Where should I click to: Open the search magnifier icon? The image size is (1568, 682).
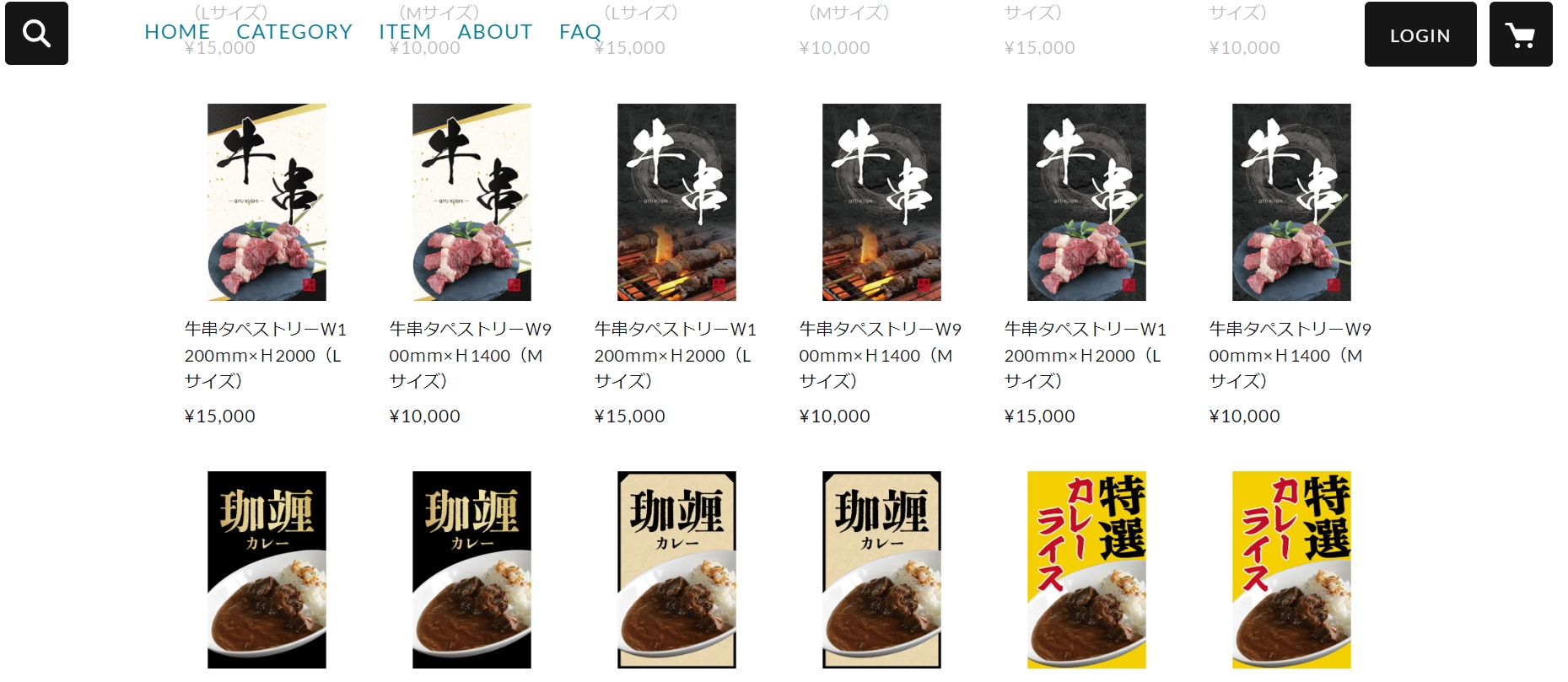click(36, 34)
